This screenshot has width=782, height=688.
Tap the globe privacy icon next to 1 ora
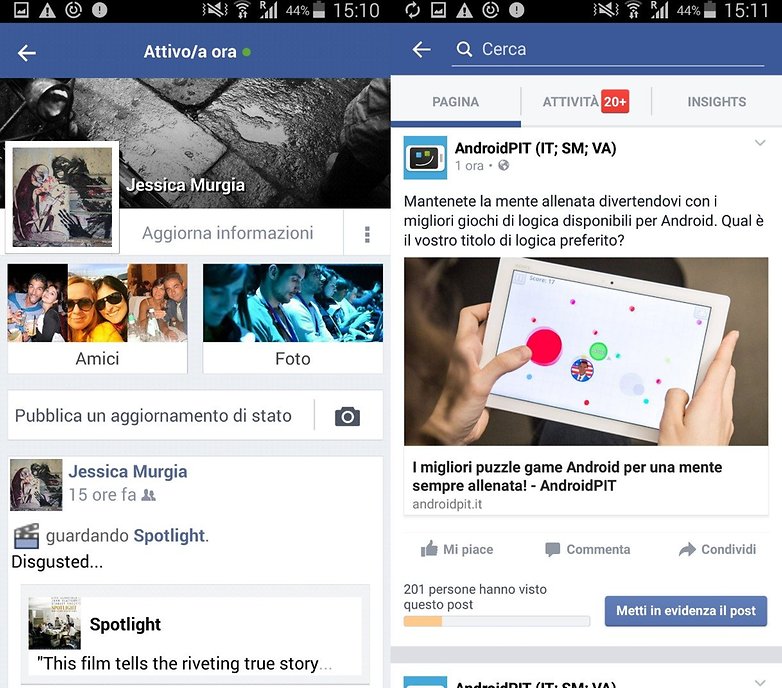click(x=504, y=165)
